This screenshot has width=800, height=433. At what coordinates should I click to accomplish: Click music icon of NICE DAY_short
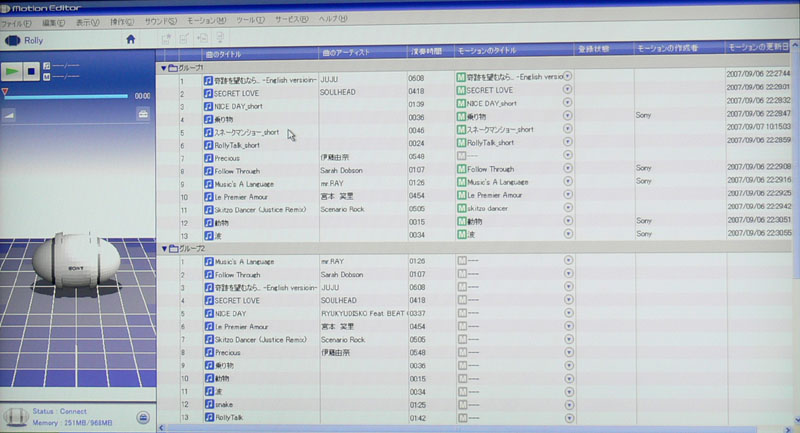[x=208, y=106]
